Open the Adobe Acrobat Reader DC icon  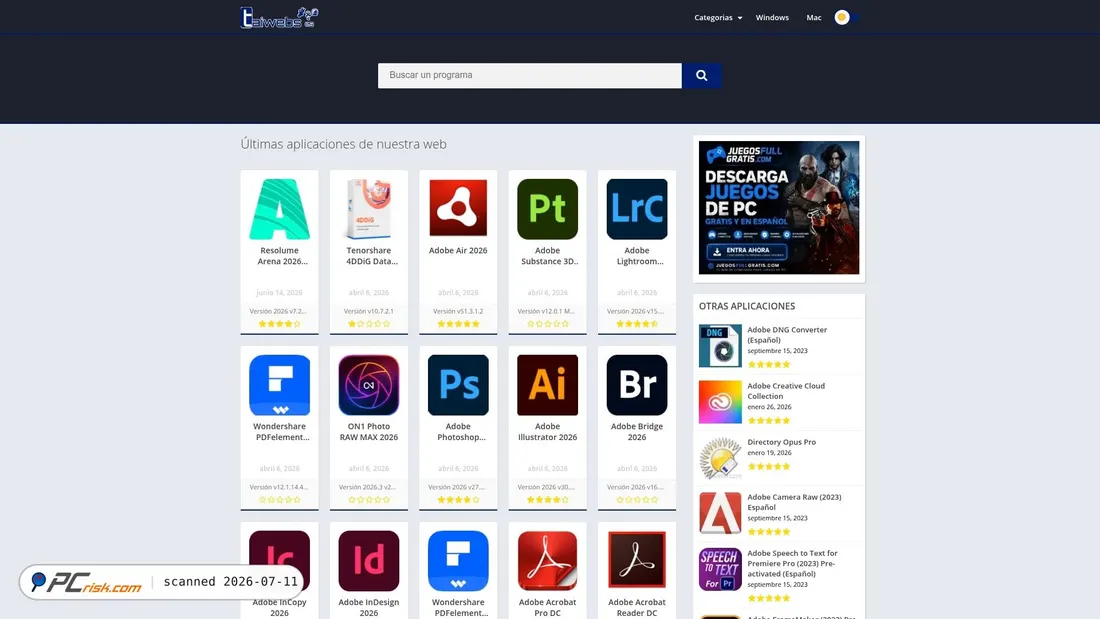tap(637, 560)
